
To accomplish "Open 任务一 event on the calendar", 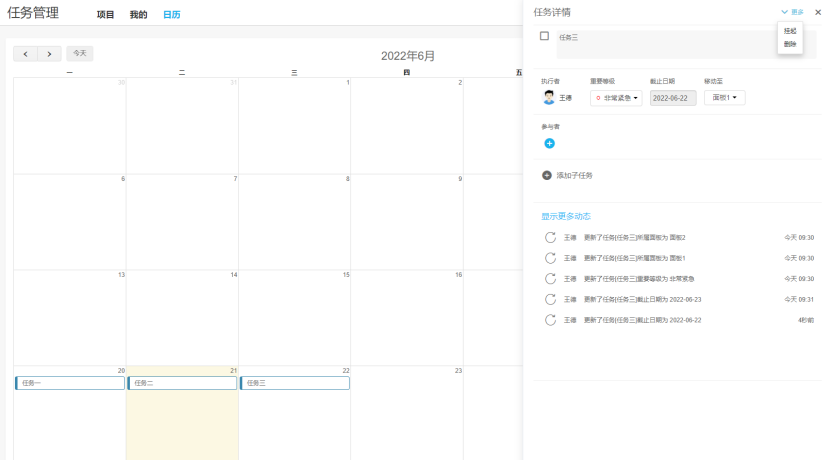I will tap(70, 383).
